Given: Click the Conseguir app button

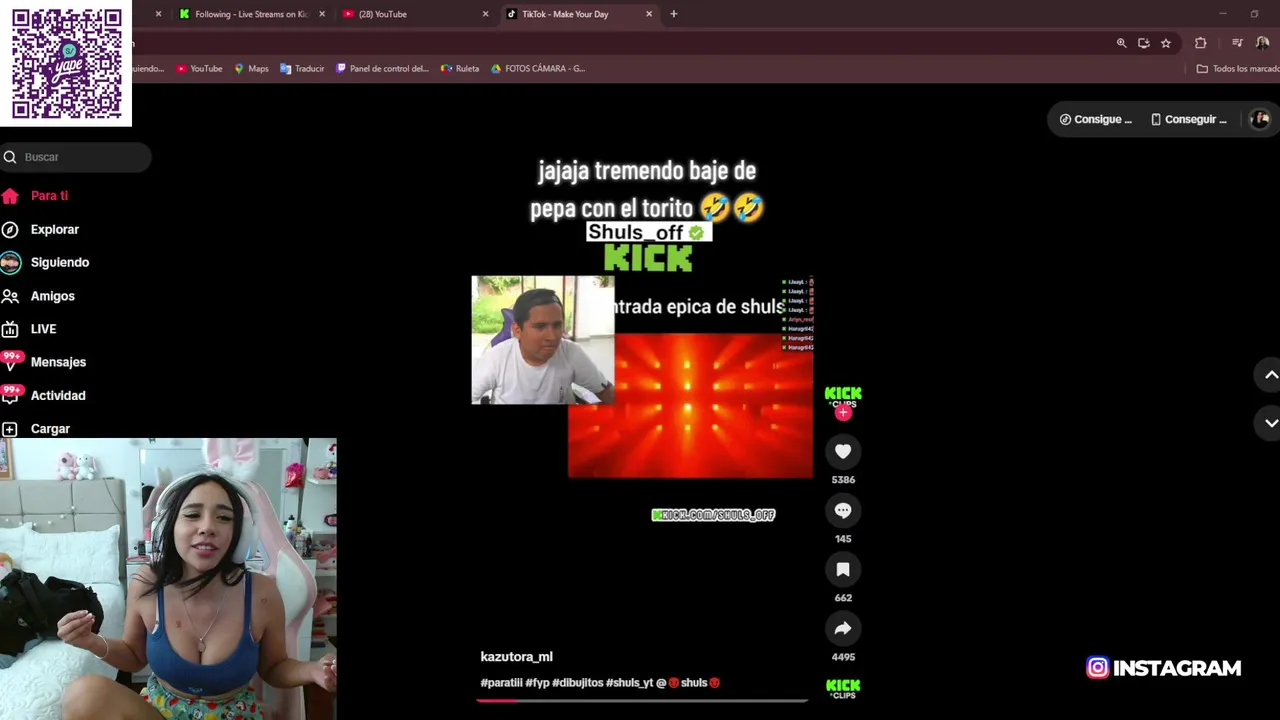Looking at the screenshot, I should point(1188,119).
